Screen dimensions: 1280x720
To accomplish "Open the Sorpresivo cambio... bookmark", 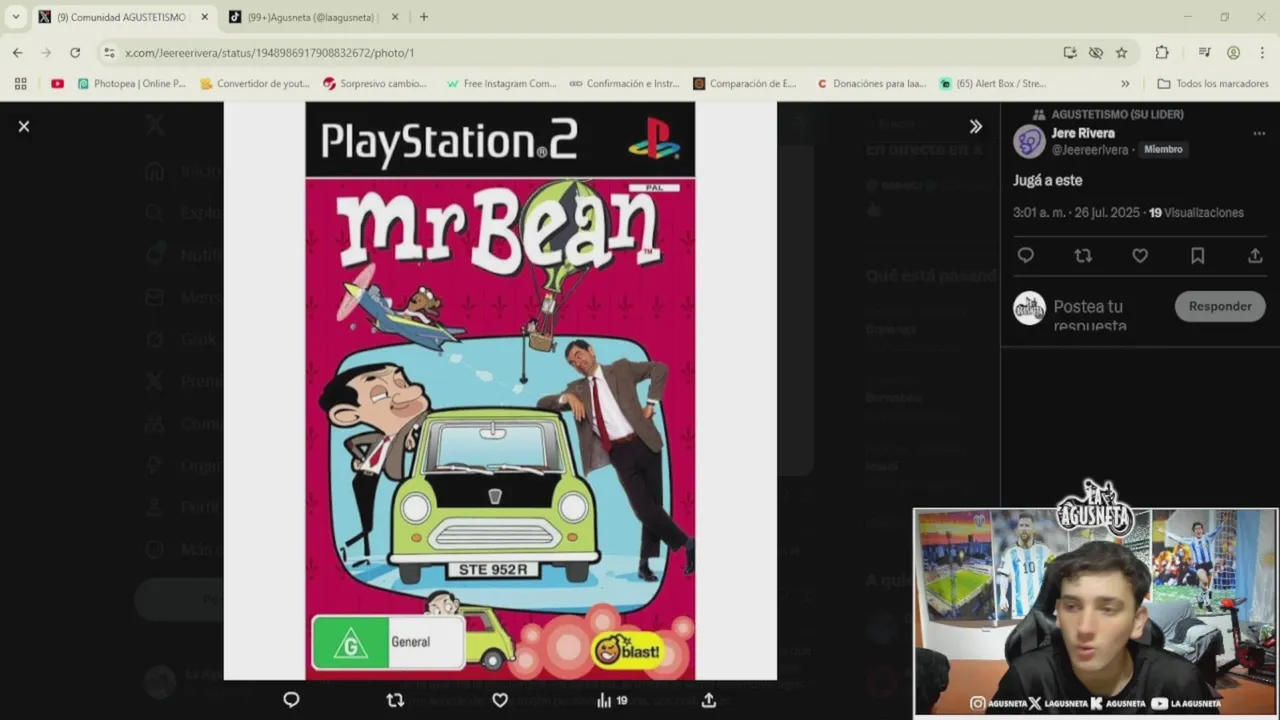I will point(375,84).
